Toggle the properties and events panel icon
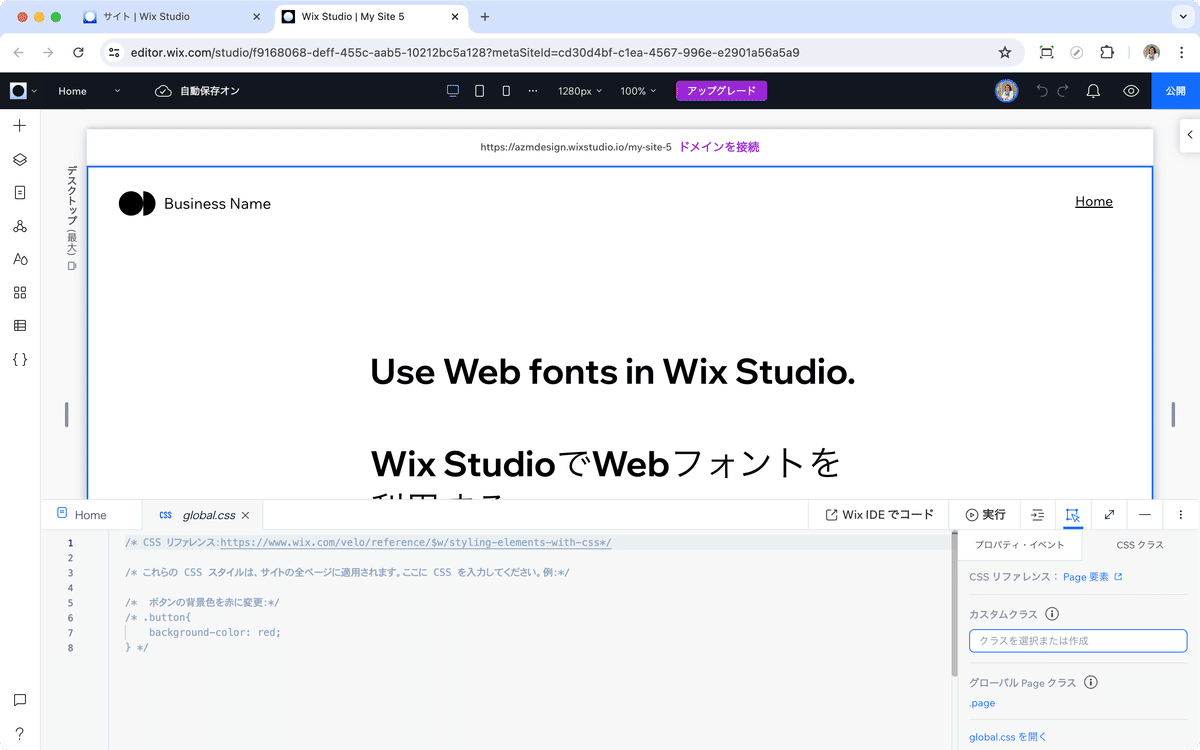 pos(1073,515)
